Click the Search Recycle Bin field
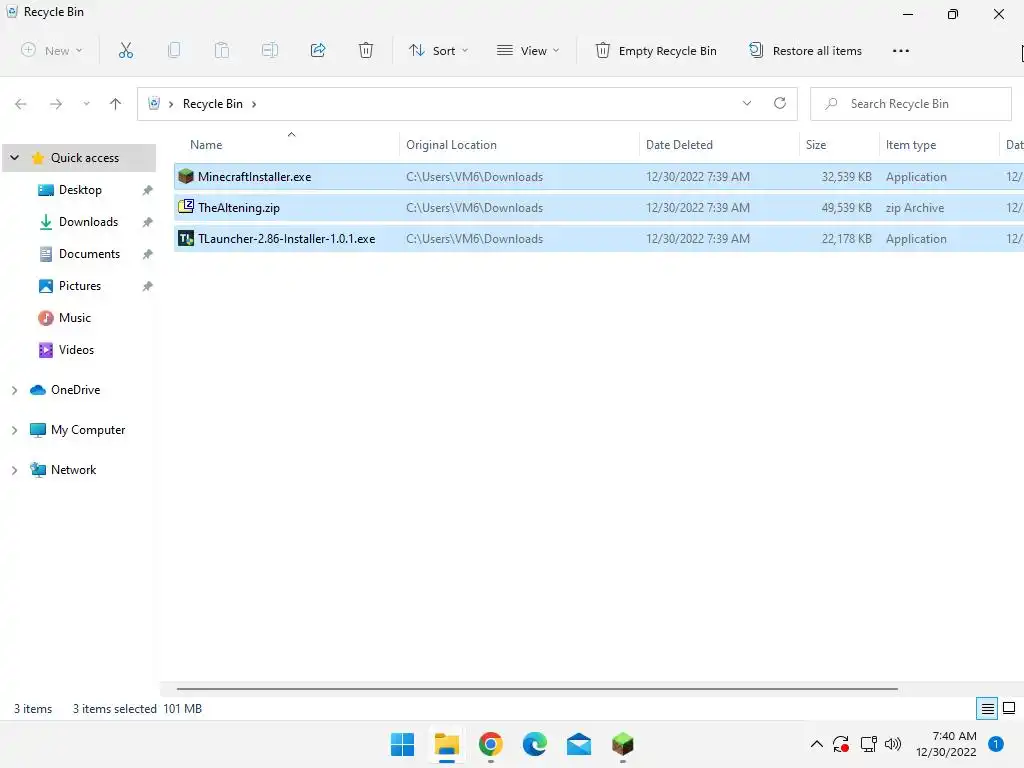This screenshot has width=1024, height=768. coord(910,104)
